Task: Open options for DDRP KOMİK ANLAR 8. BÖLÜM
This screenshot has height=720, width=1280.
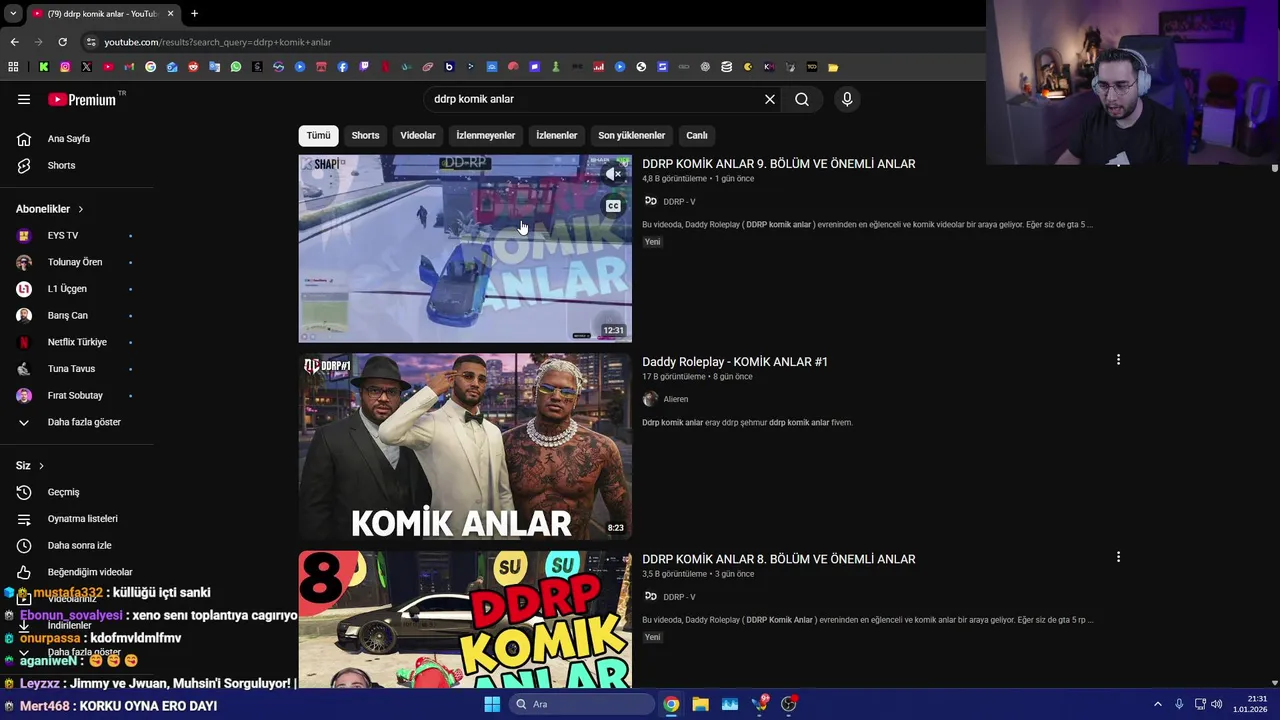Action: [x=1118, y=557]
